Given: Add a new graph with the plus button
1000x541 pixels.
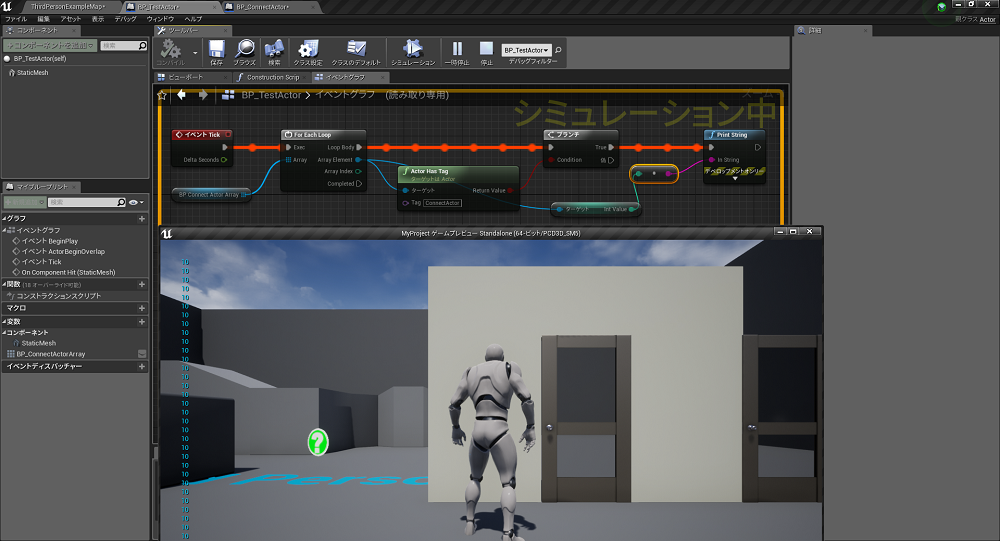Looking at the screenshot, I should tap(142, 219).
